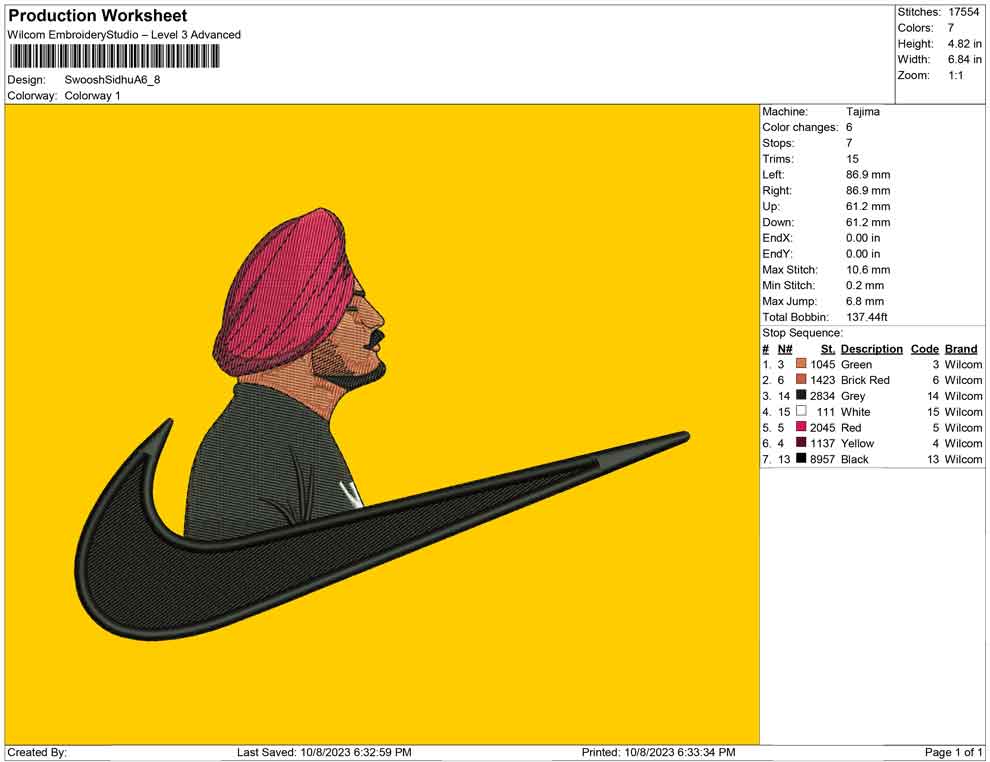
Task: Select the Colorway 1 value
Action: coord(92,96)
